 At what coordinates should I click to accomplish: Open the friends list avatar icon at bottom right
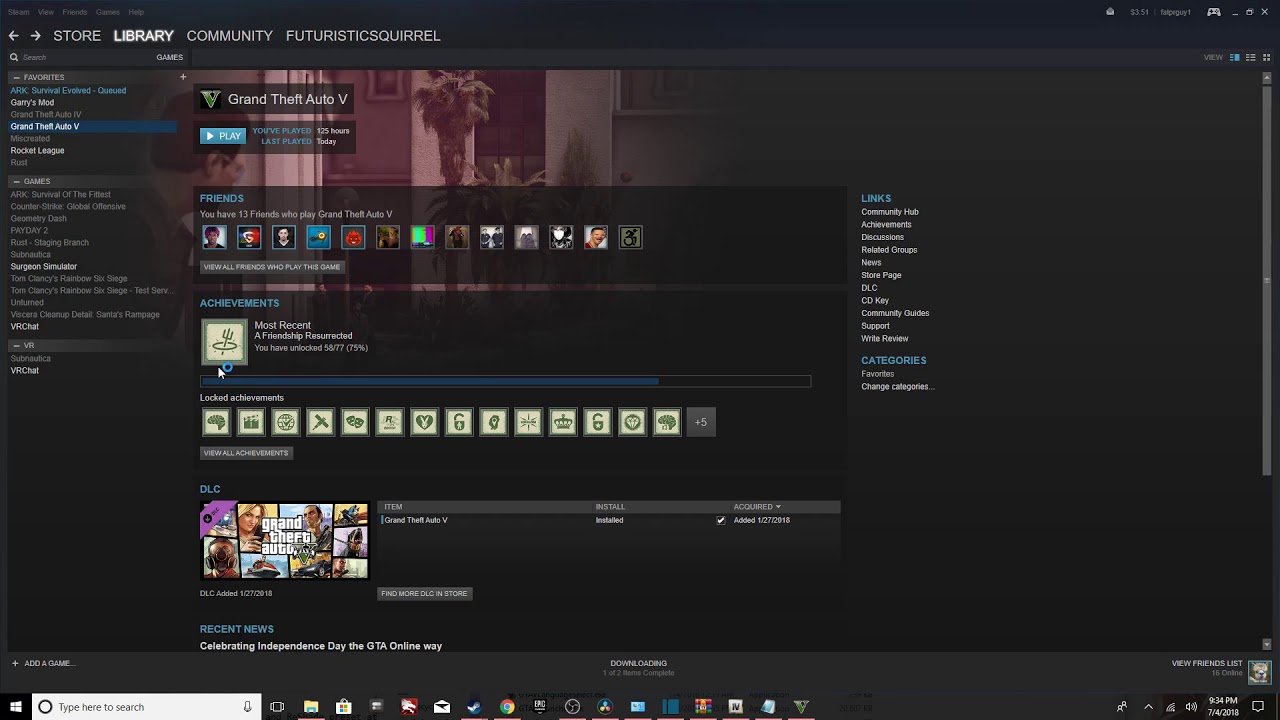pyautogui.click(x=1259, y=671)
